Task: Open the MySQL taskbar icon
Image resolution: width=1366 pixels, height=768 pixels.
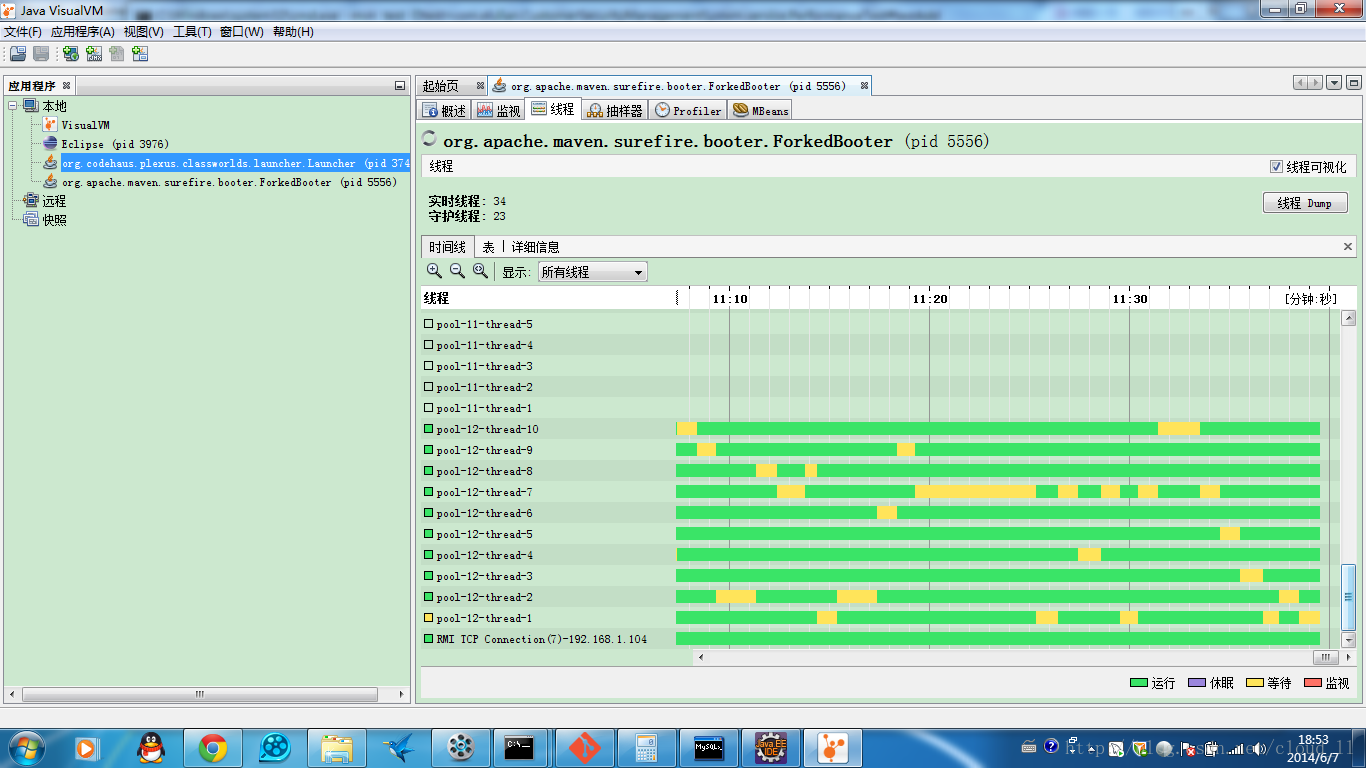Action: click(x=708, y=747)
